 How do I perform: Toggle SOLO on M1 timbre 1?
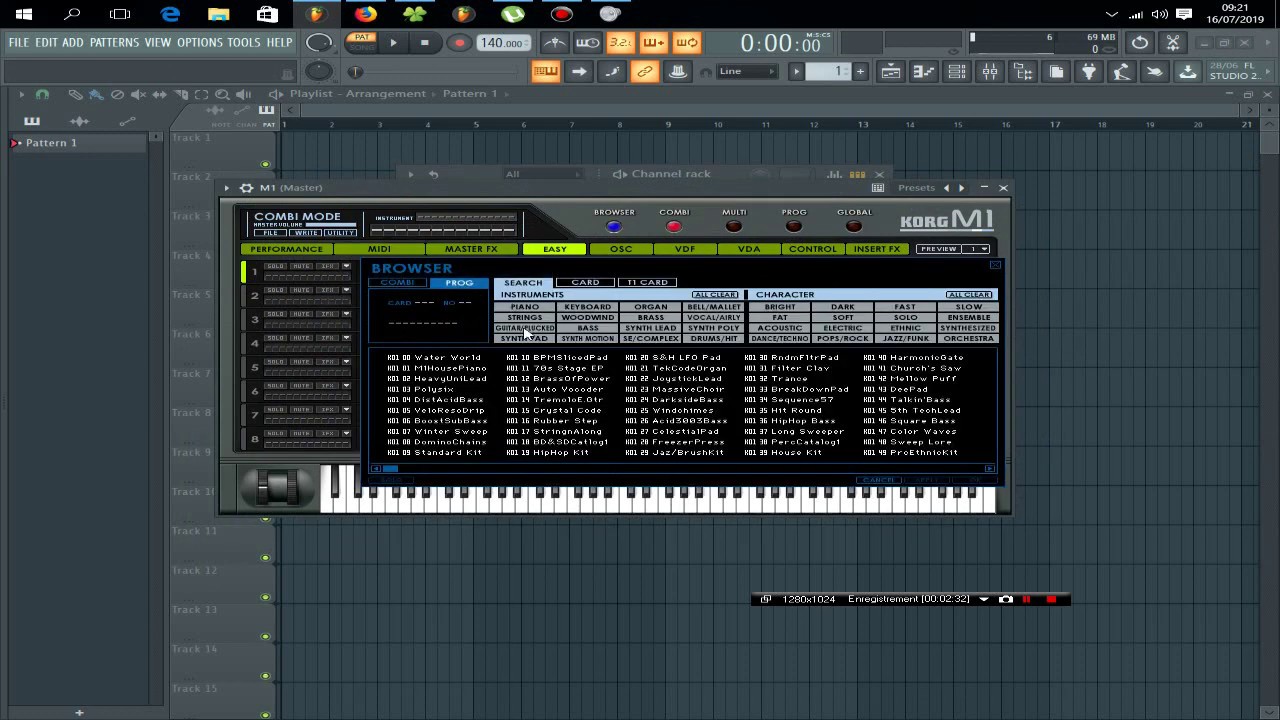275,266
